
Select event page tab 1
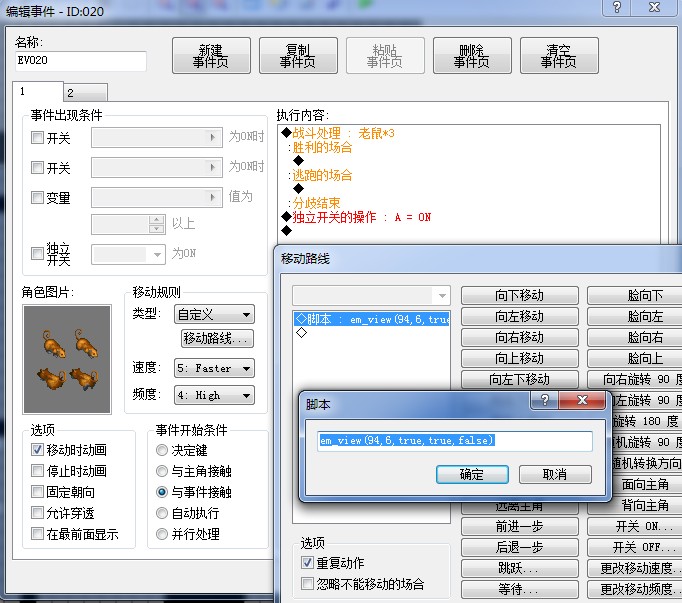[x=38, y=91]
